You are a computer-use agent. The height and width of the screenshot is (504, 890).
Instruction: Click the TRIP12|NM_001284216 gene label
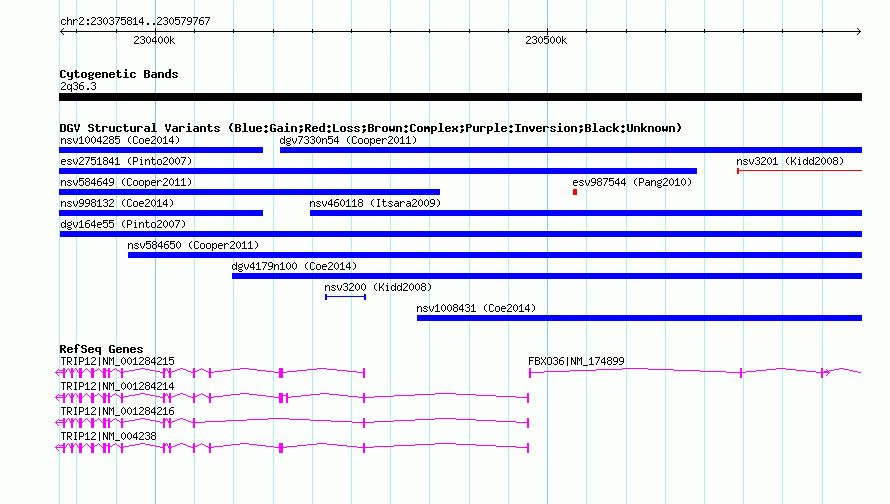(x=117, y=411)
